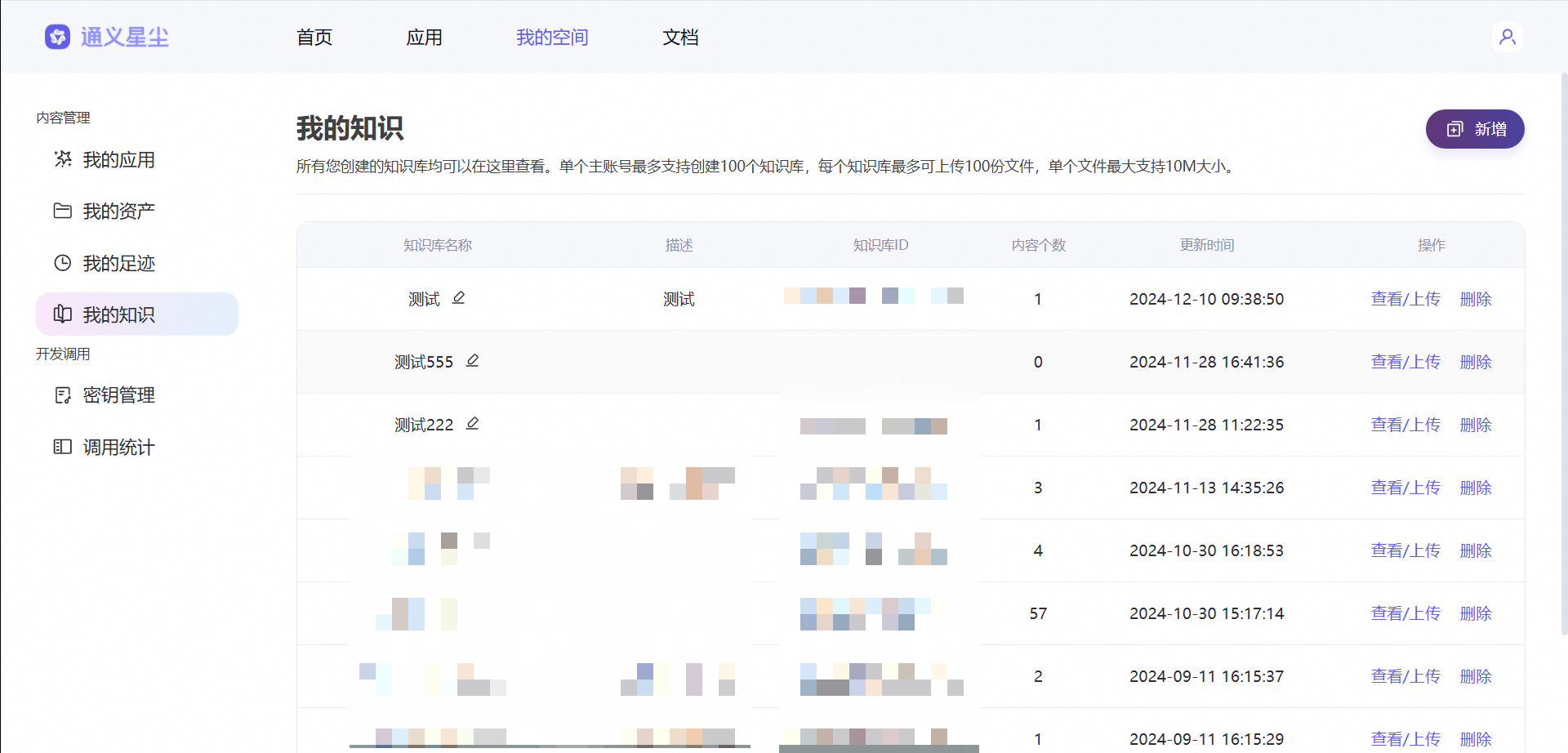Click 查看/上传 for 2024-10-30 16:18:53 row
The width and height of the screenshot is (1568, 753).
pos(1405,550)
